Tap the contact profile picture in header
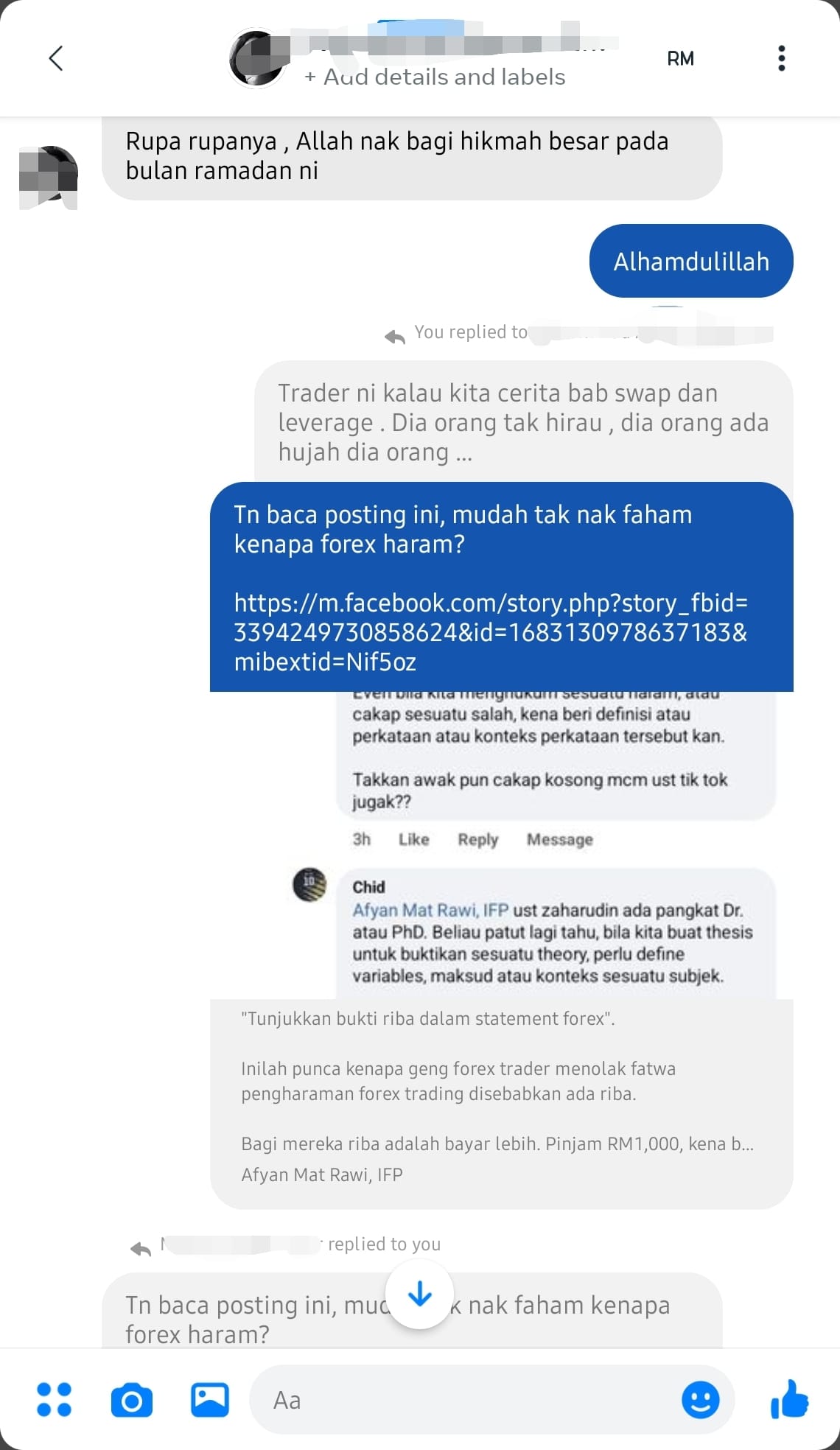The height and width of the screenshot is (1450, 840). click(x=256, y=59)
